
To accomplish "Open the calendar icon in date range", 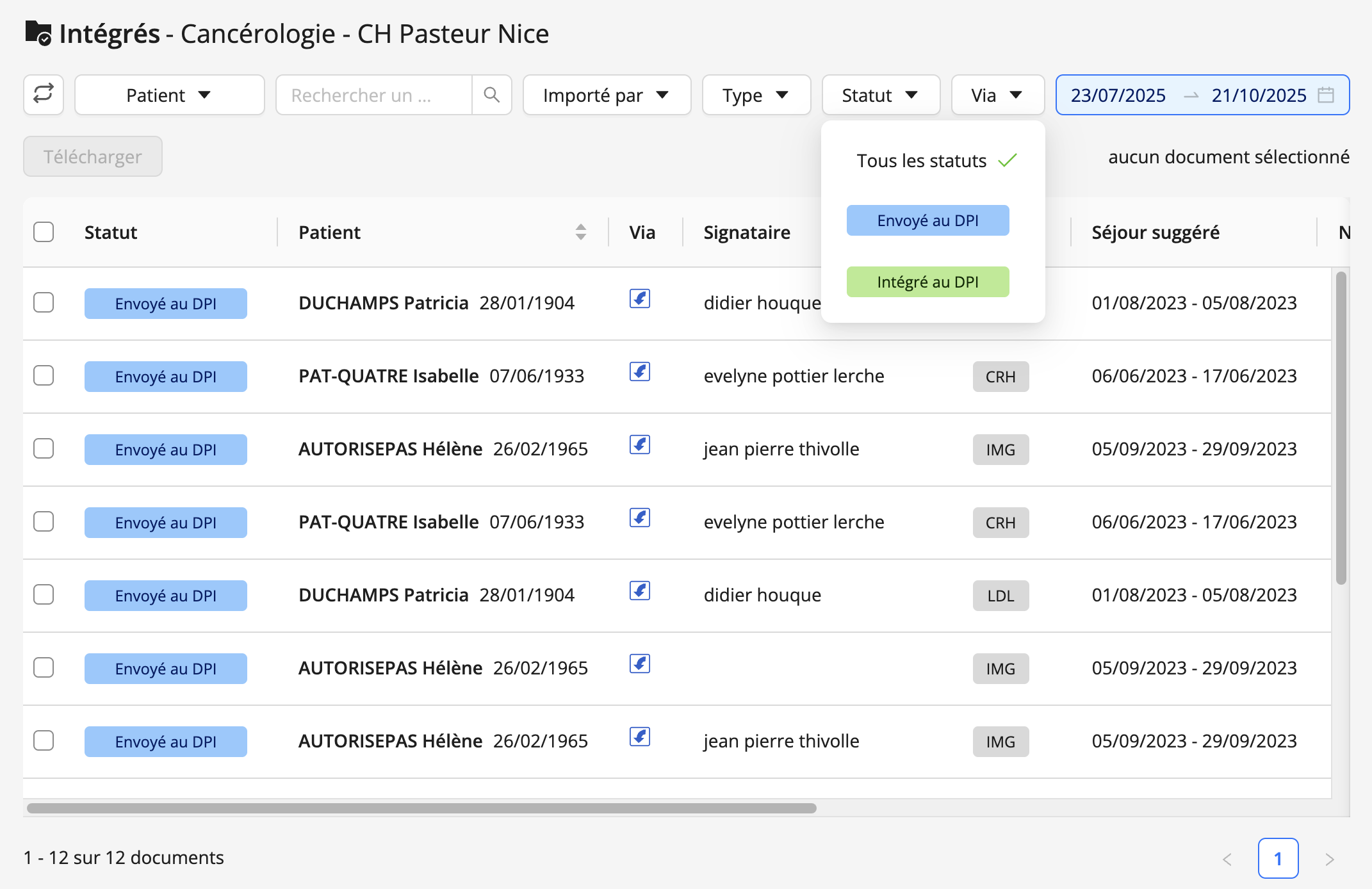I will point(1326,95).
